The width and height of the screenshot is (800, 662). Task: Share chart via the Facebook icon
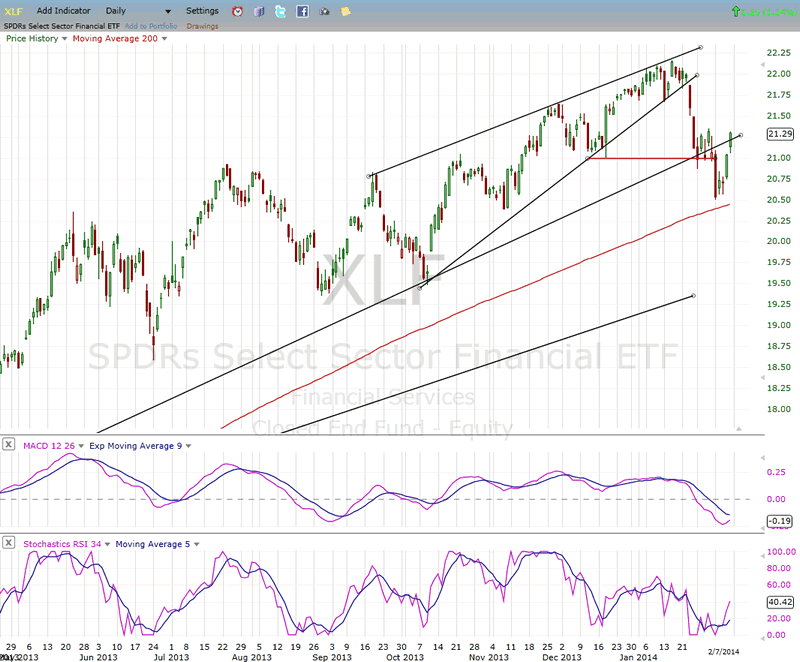(303, 11)
